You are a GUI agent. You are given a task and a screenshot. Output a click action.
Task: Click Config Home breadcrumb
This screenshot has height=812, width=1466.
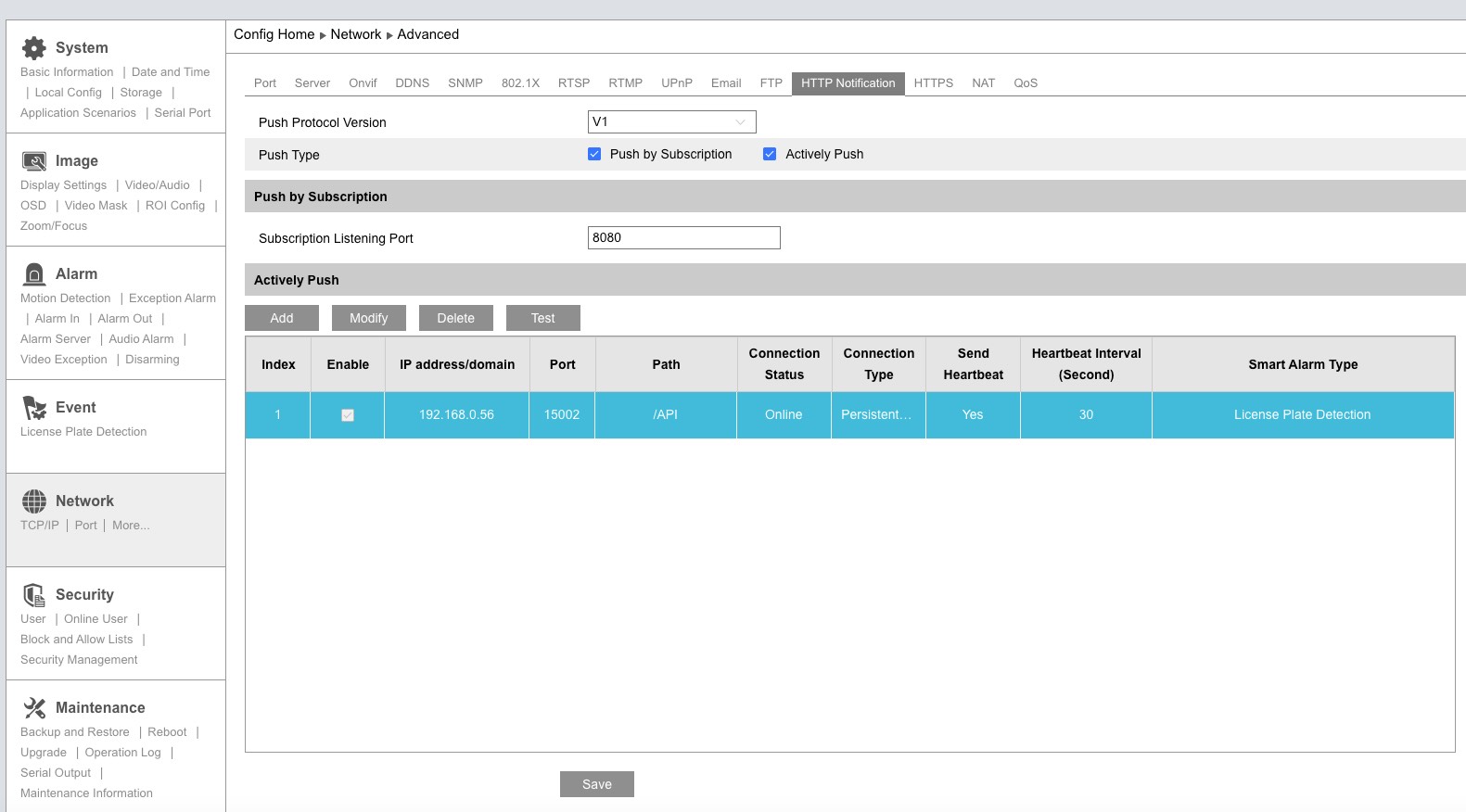pyautogui.click(x=274, y=34)
